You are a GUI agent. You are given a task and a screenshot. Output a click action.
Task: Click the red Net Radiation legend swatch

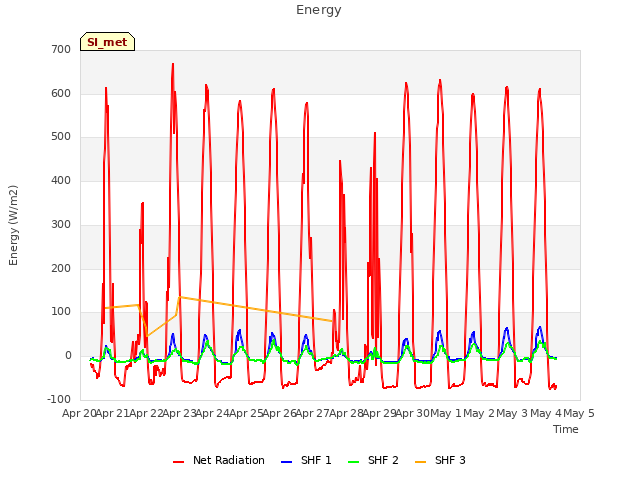(x=178, y=462)
